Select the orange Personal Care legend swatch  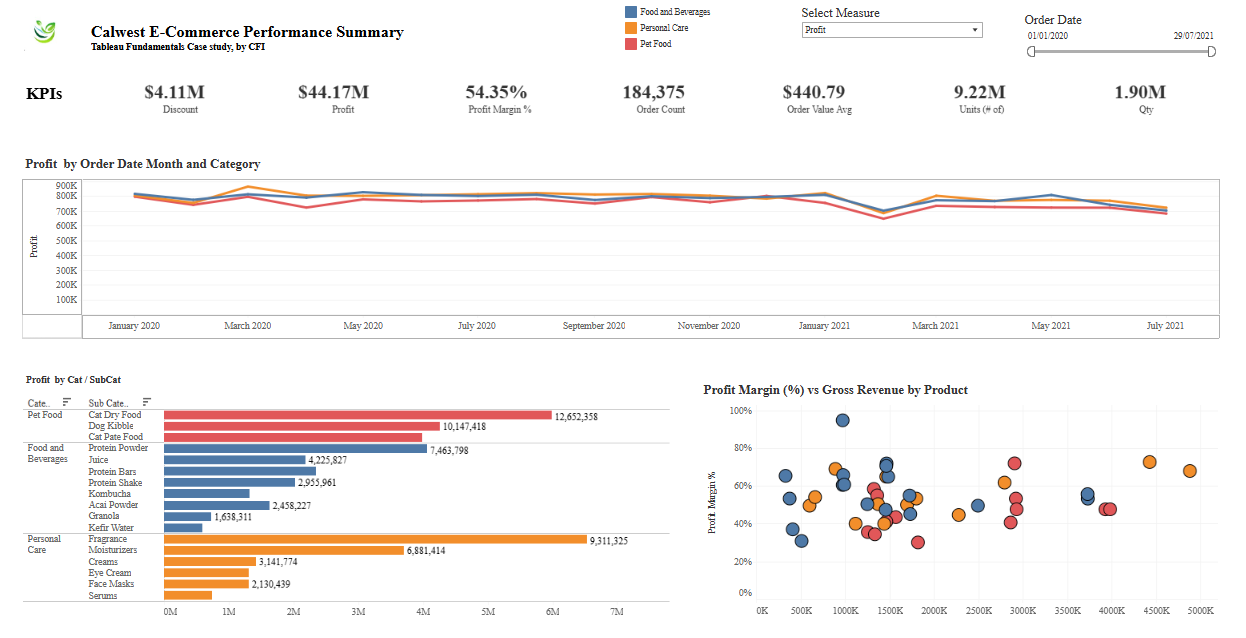(631, 28)
